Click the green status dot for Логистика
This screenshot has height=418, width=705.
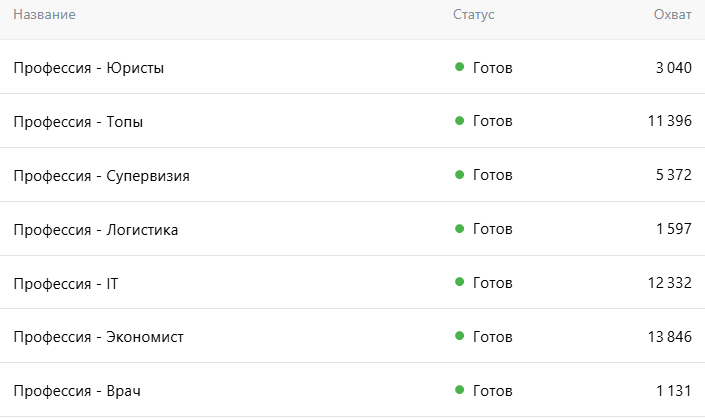click(460, 229)
